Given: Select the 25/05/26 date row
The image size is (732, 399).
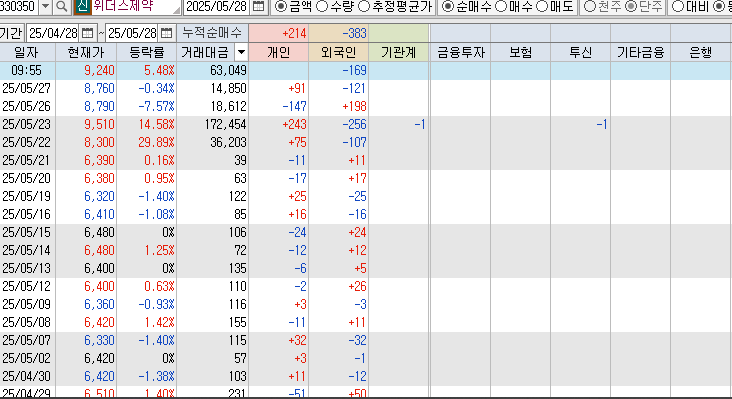Looking at the screenshot, I should point(366,106).
